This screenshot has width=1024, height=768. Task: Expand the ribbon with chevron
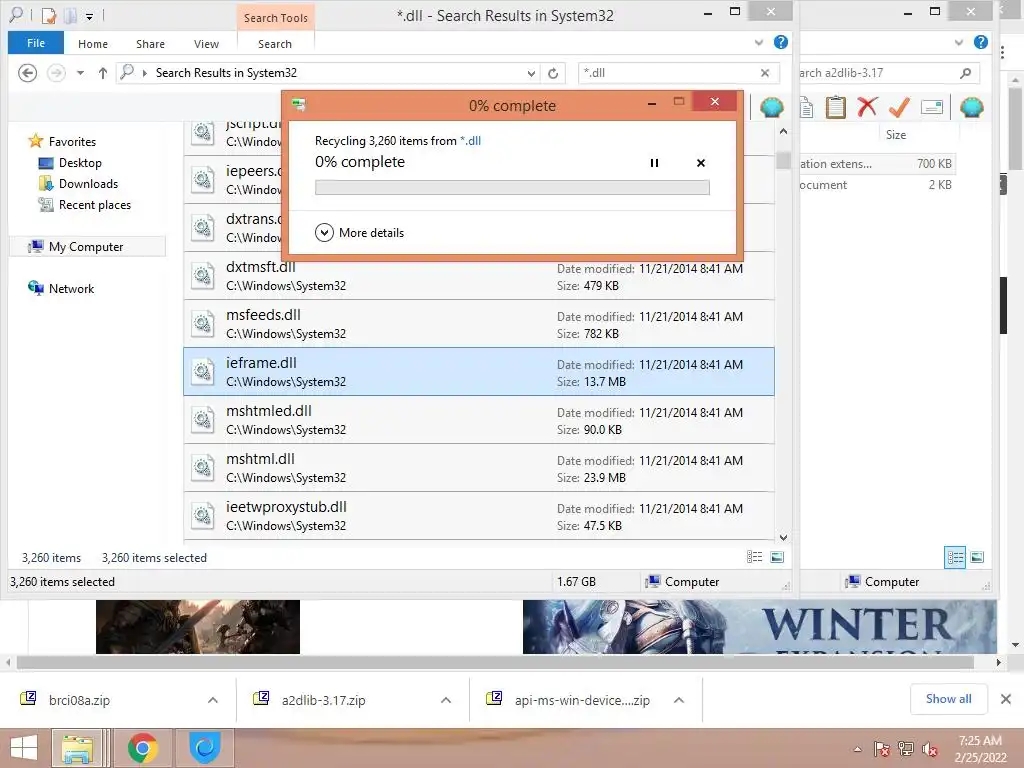coord(758,43)
